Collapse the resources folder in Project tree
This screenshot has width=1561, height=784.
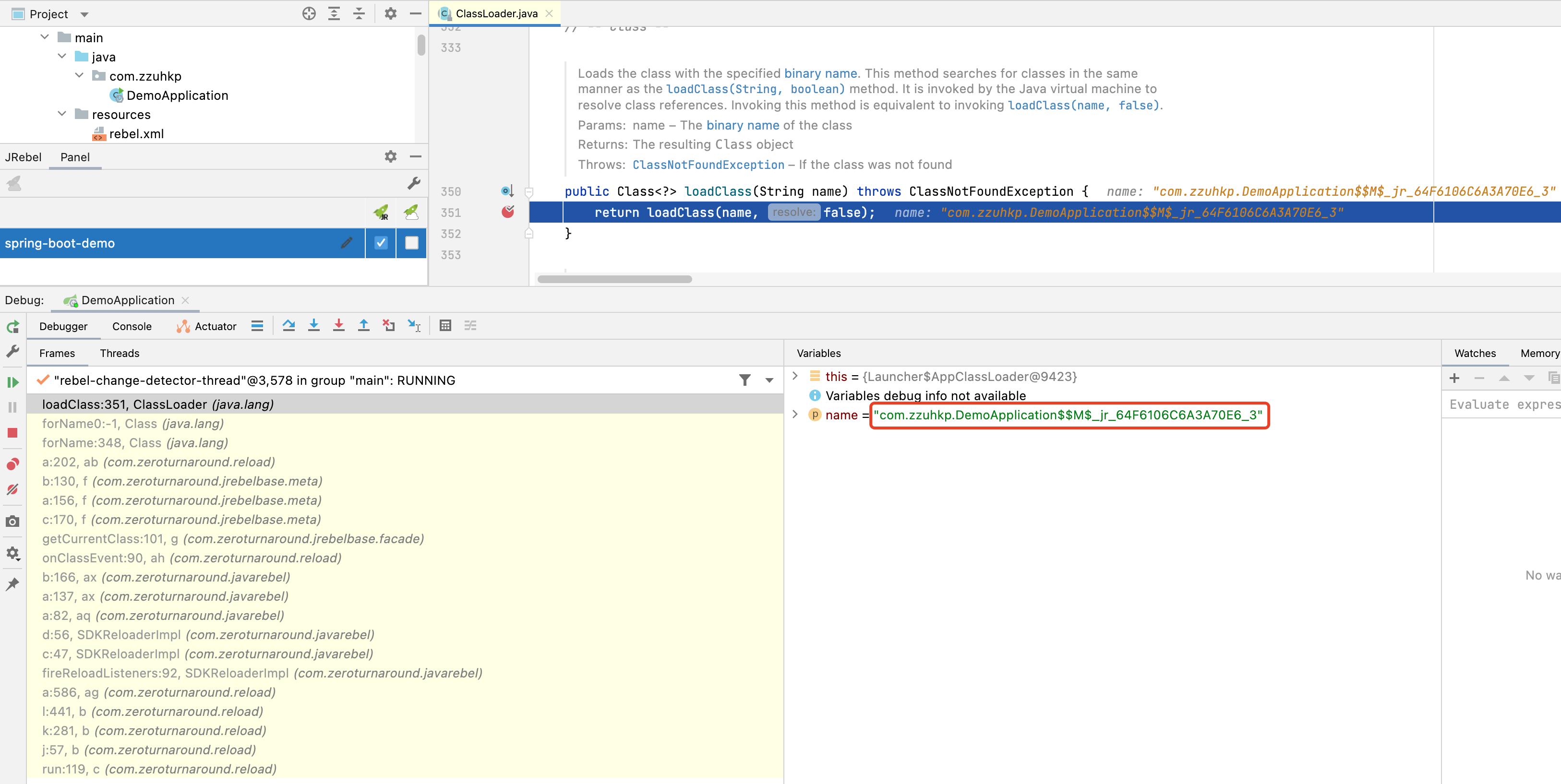(62, 114)
